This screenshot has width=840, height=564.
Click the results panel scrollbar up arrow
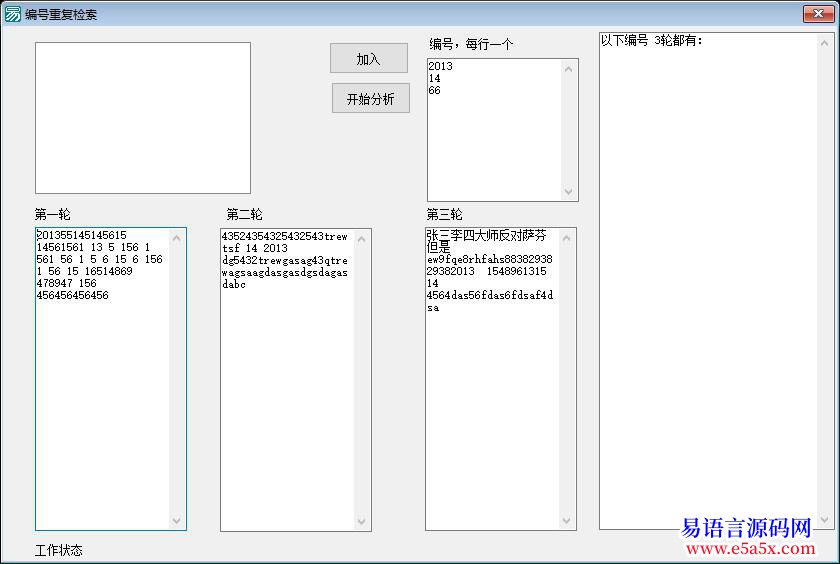(x=825, y=43)
